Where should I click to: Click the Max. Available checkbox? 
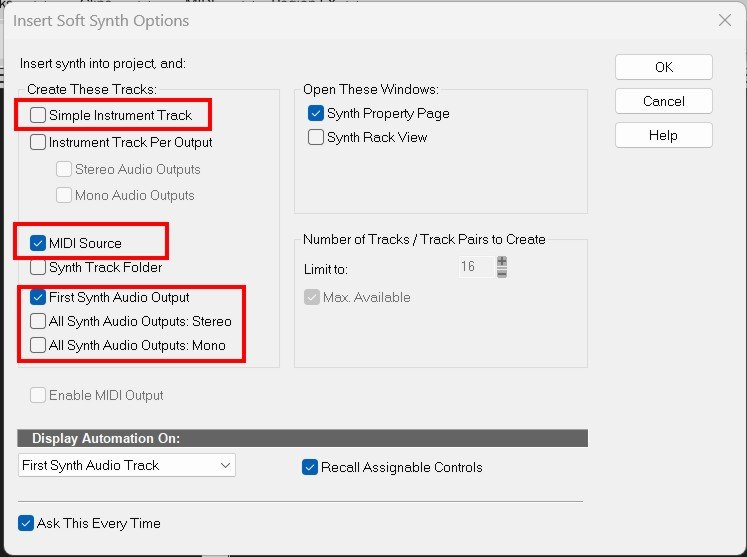(310, 297)
